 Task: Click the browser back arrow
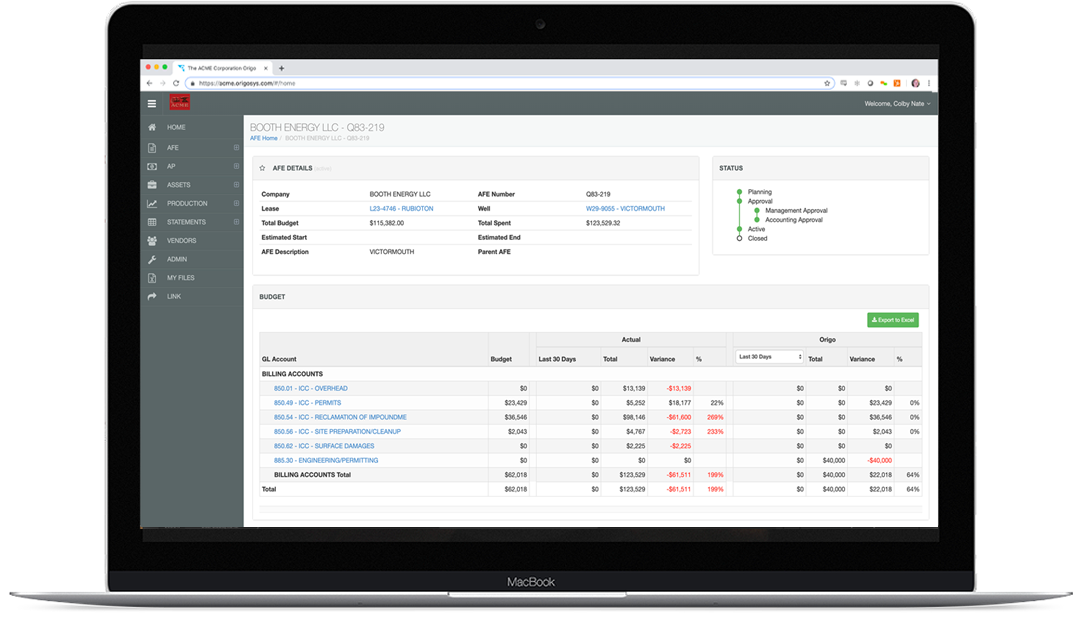pyautogui.click(x=149, y=83)
